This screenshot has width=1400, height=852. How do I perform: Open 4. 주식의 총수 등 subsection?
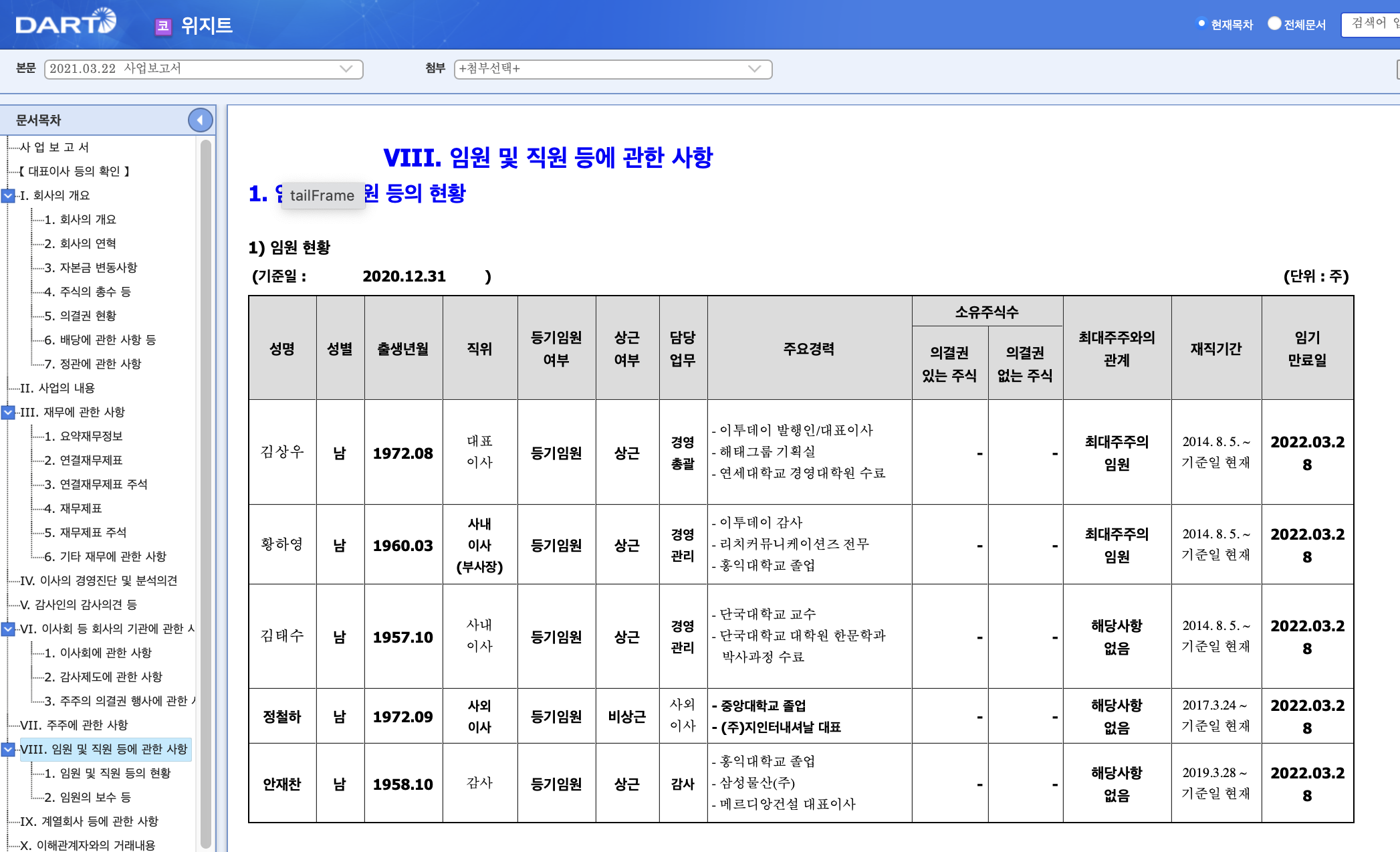click(x=88, y=292)
